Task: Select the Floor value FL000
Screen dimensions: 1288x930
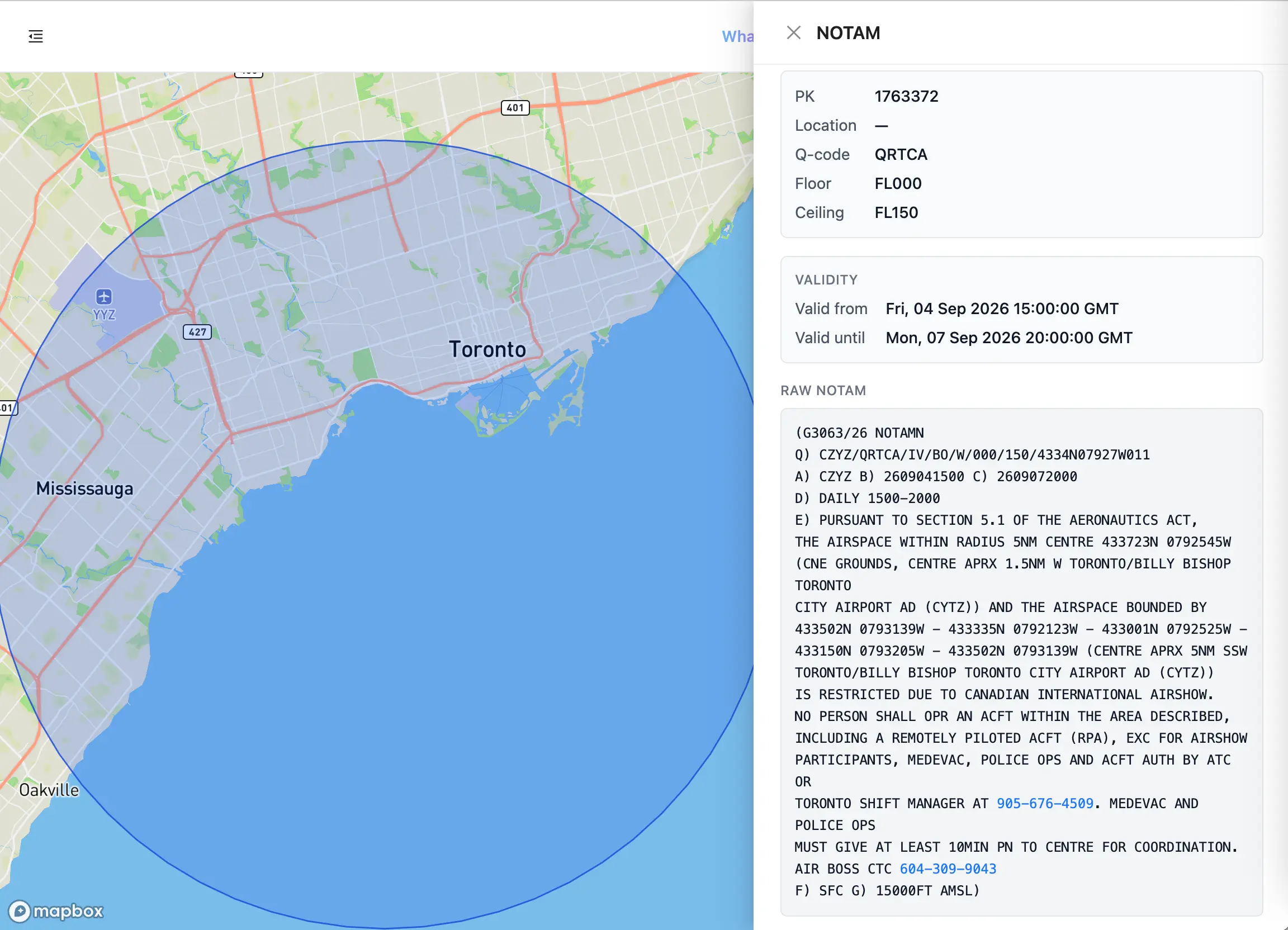Action: click(x=898, y=183)
